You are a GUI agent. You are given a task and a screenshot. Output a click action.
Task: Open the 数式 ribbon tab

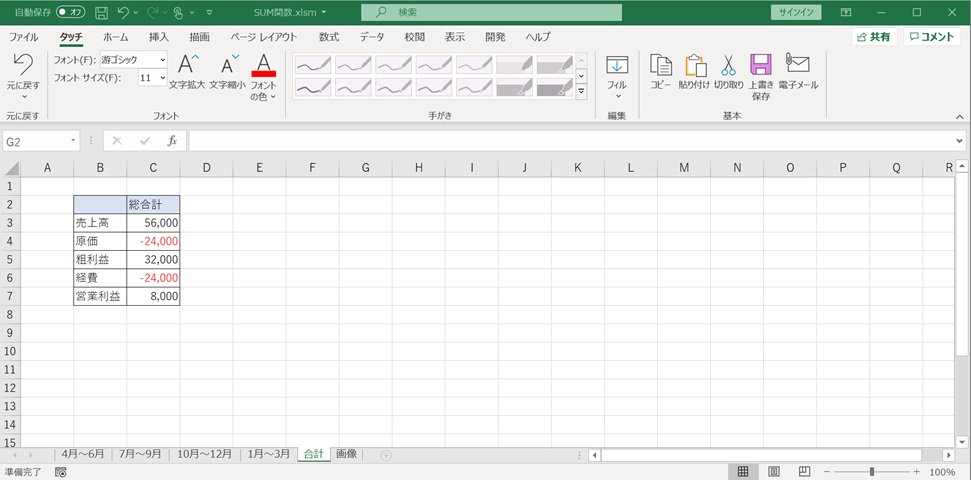pos(328,36)
